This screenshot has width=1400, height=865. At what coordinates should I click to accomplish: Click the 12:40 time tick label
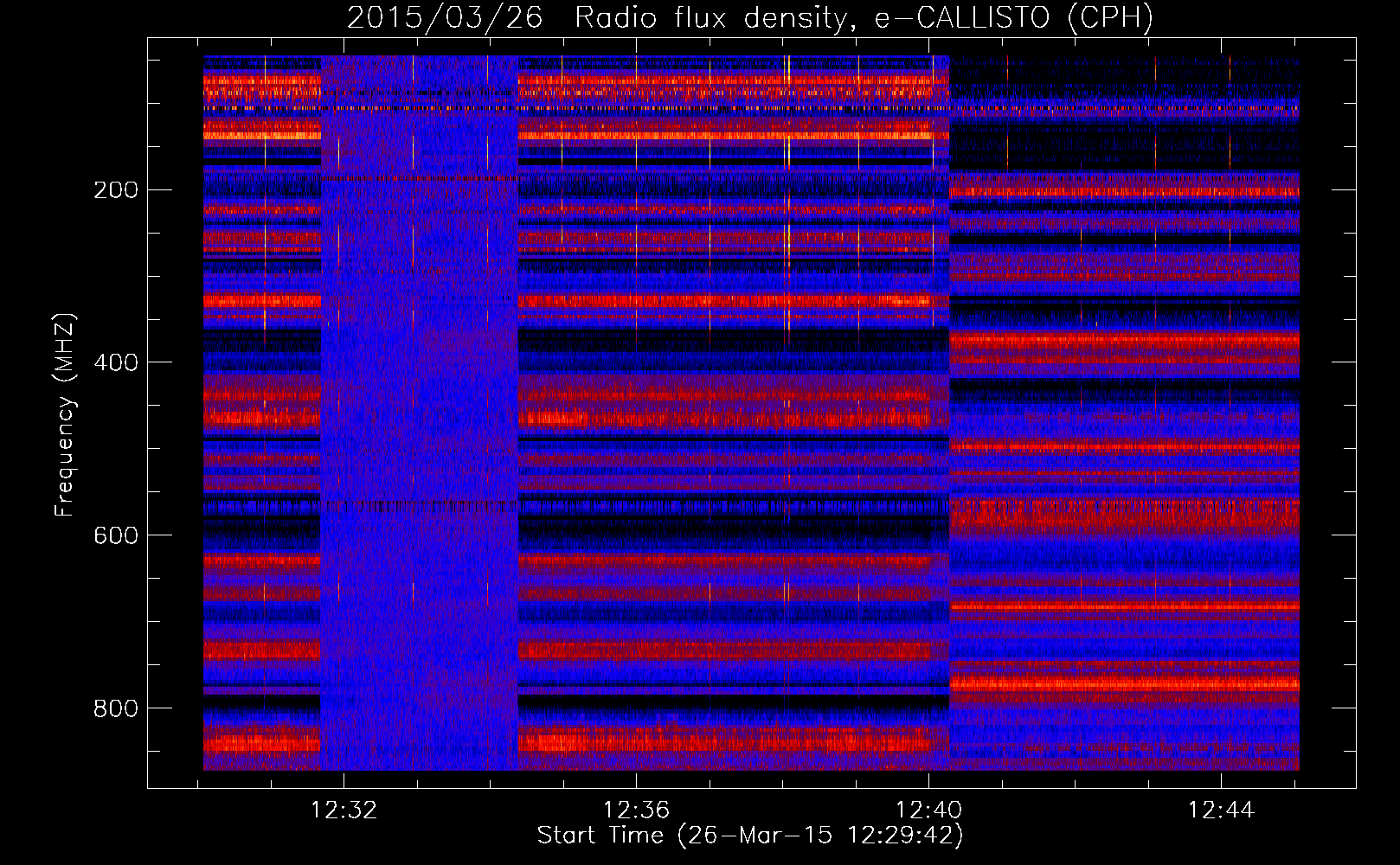point(928,811)
